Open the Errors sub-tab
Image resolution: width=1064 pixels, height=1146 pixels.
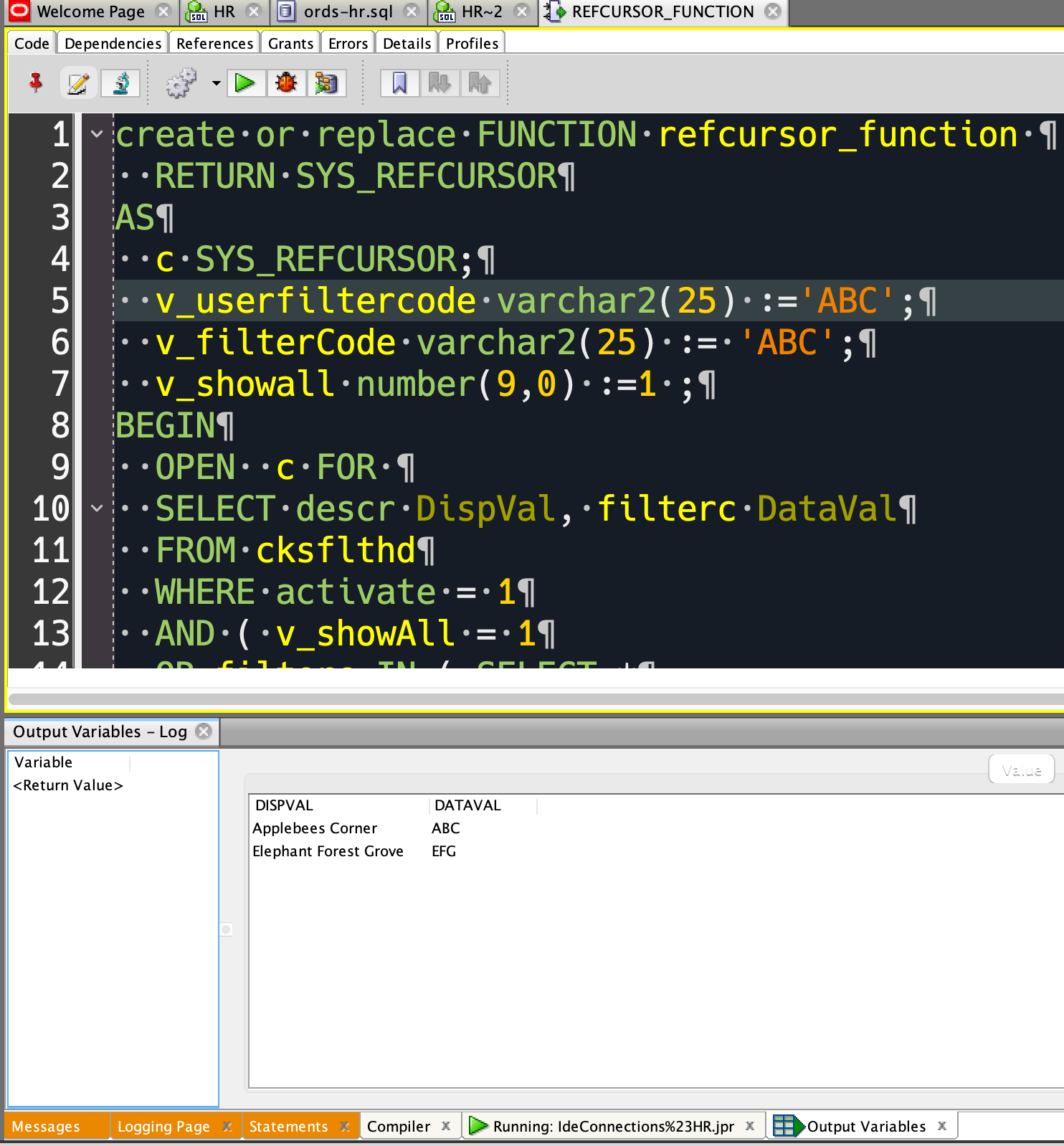[348, 43]
